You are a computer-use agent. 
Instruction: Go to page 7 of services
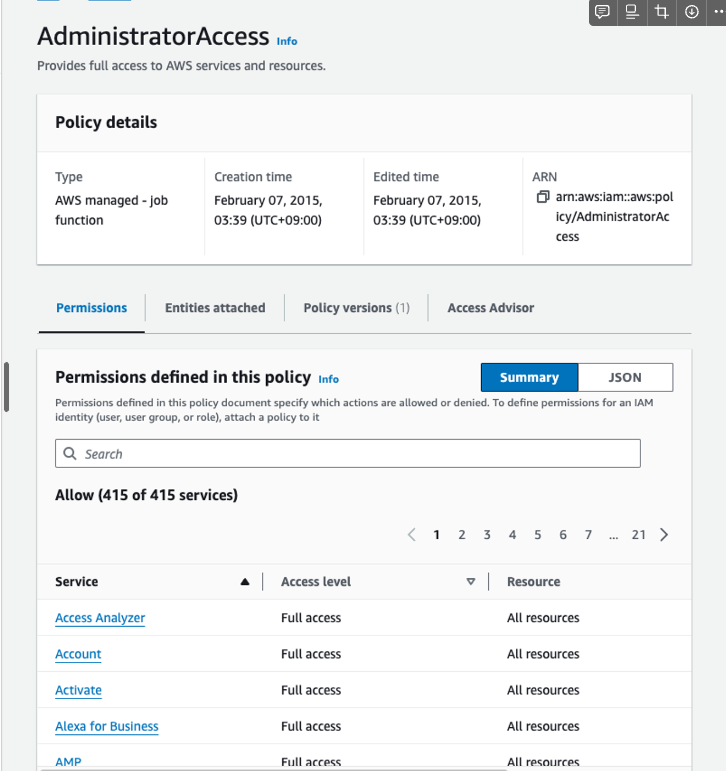(x=588, y=534)
